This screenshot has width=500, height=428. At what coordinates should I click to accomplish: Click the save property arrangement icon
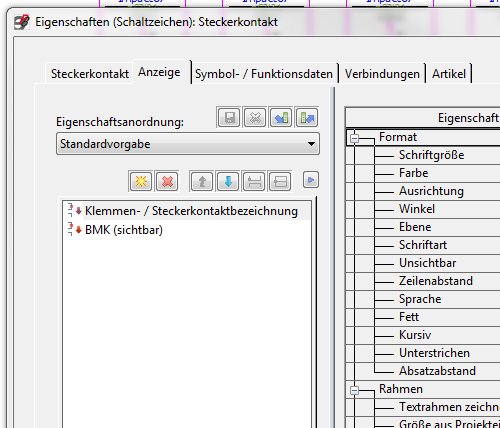pyautogui.click(x=229, y=117)
